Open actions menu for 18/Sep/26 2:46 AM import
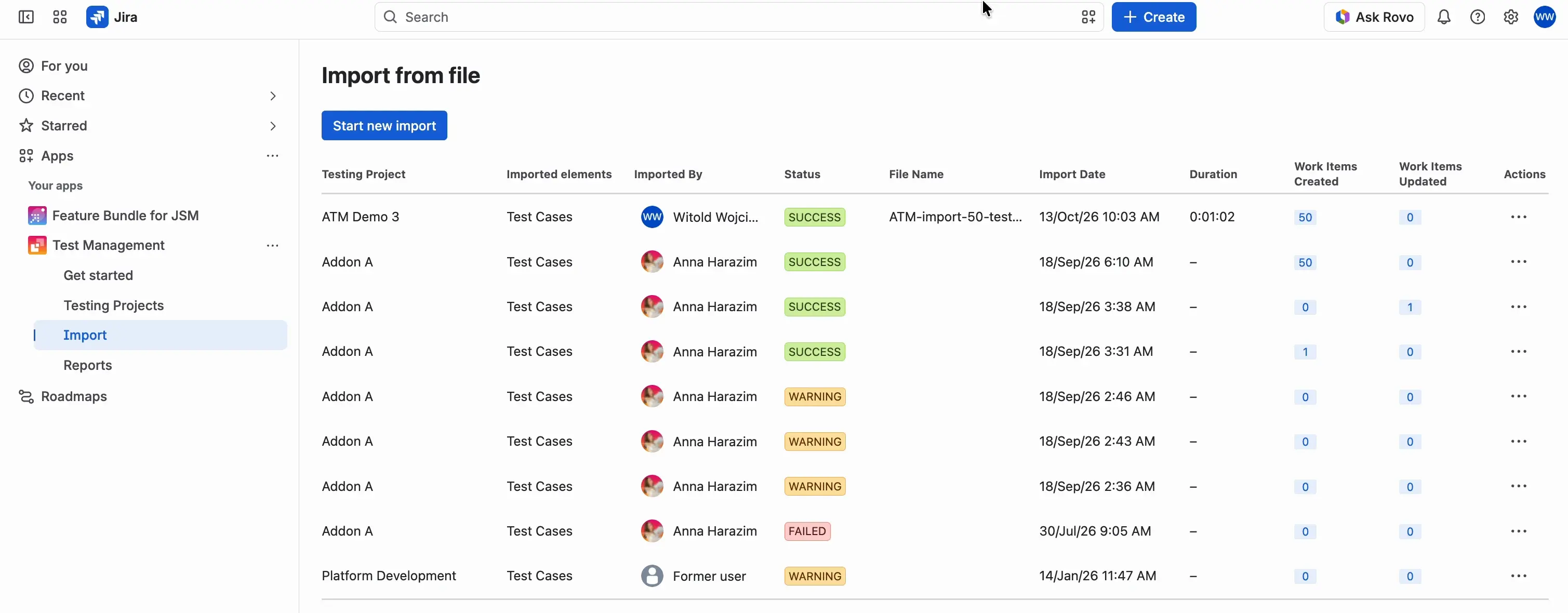 (x=1519, y=396)
